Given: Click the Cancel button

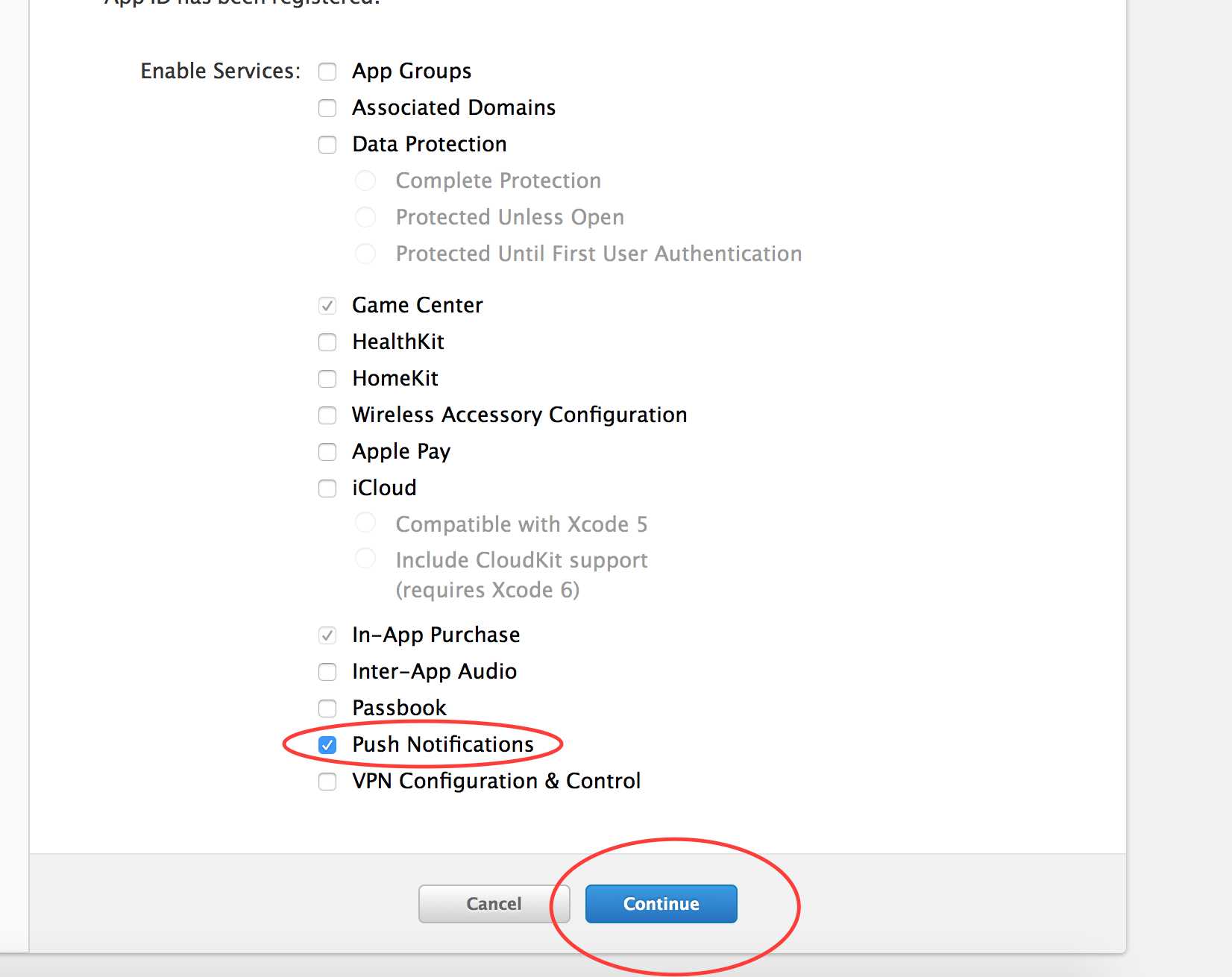Looking at the screenshot, I should pos(494,904).
